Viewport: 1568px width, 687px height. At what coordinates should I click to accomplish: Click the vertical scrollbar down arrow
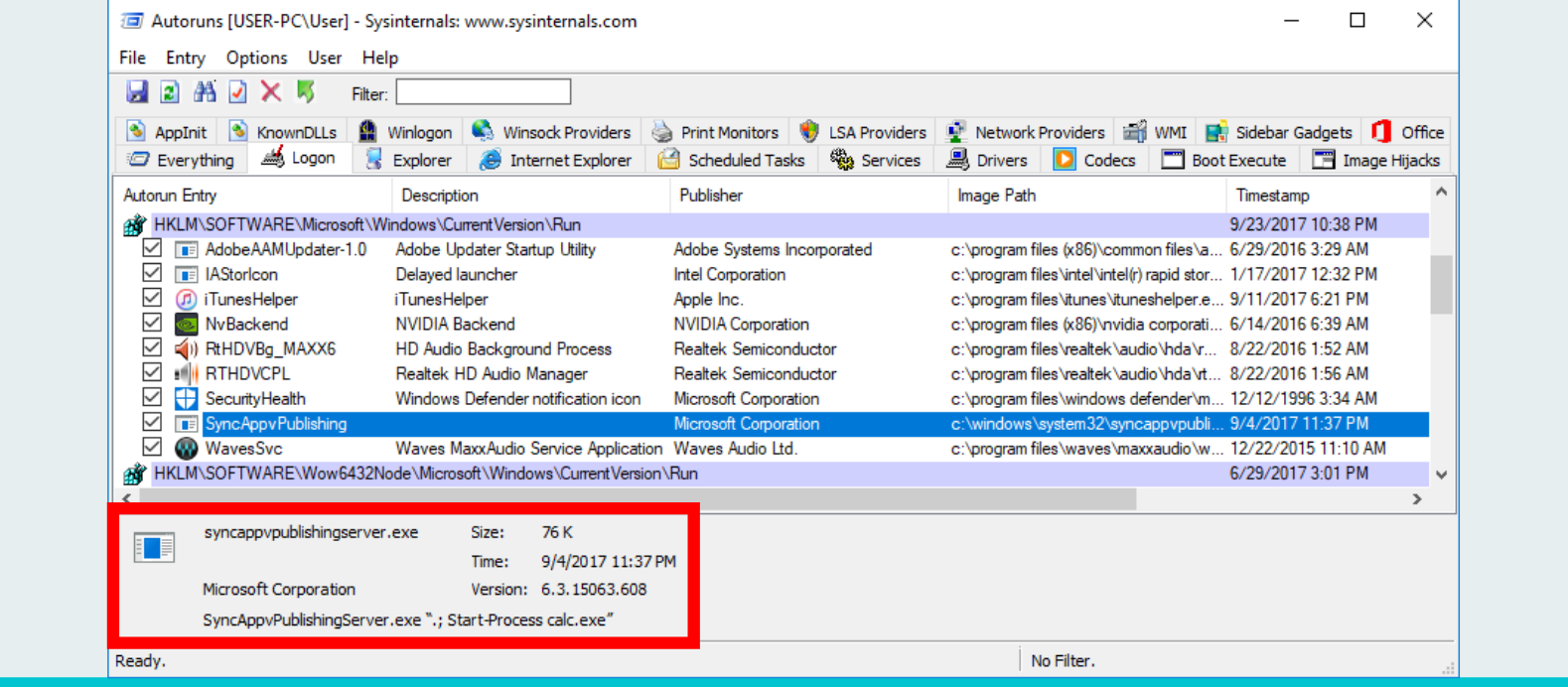pyautogui.click(x=1442, y=475)
